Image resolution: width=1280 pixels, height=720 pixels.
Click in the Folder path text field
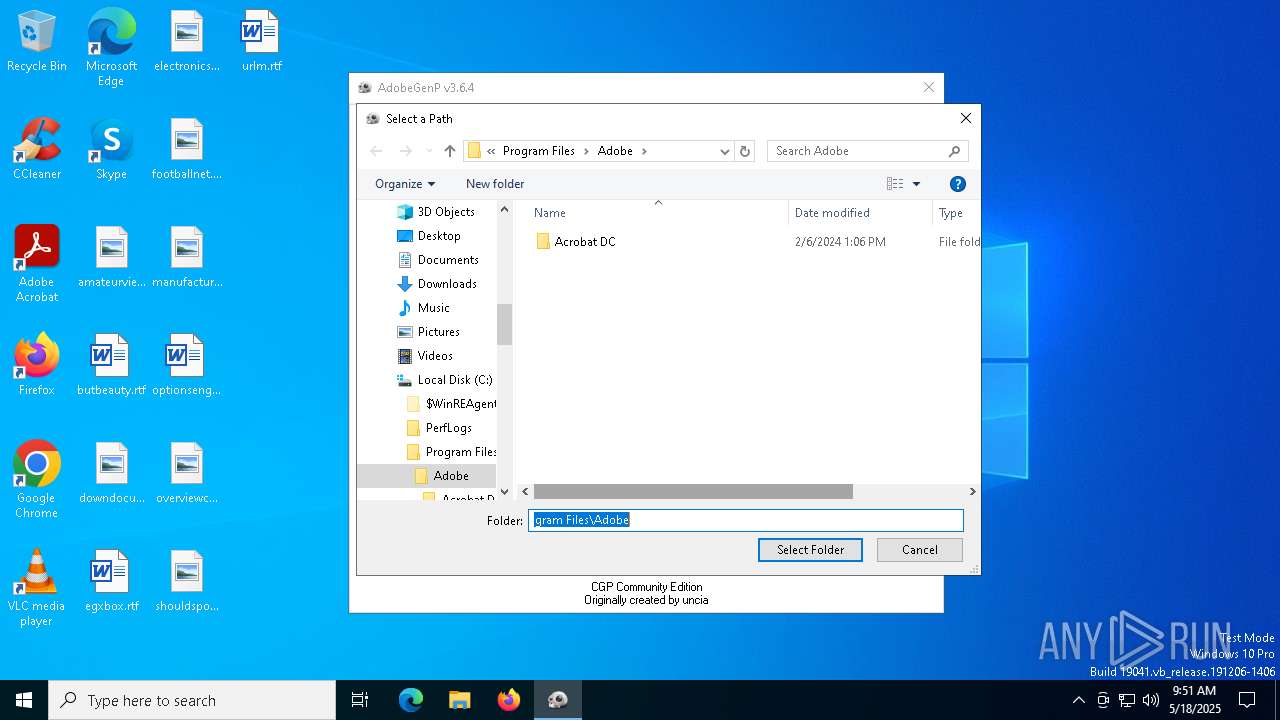click(x=745, y=520)
